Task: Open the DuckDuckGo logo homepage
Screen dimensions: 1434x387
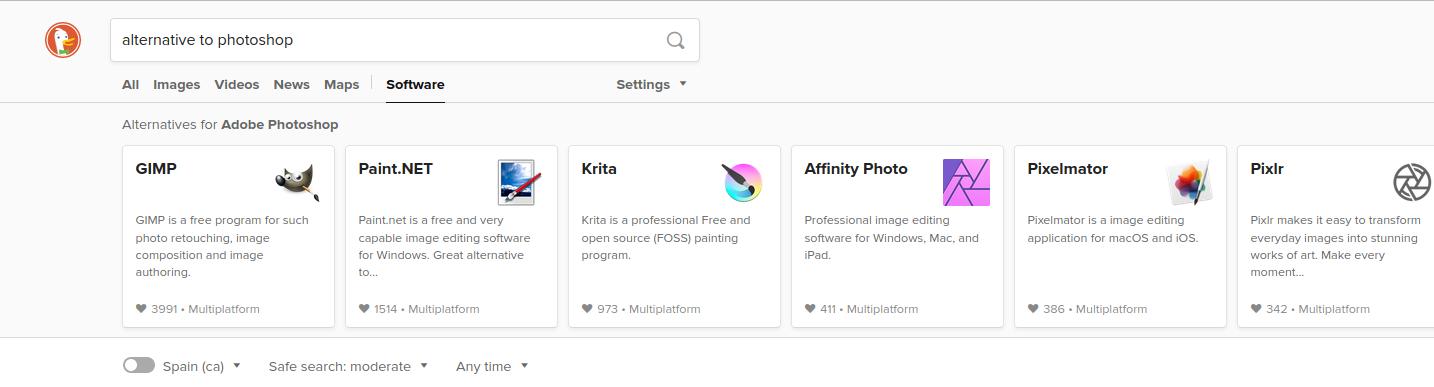Action: click(x=62, y=40)
